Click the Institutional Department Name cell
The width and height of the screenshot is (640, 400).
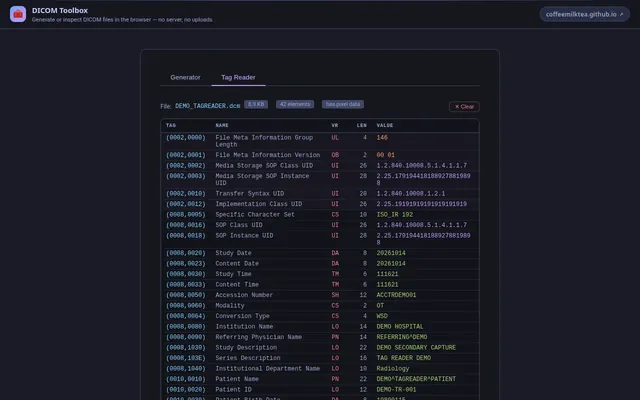pos(268,369)
